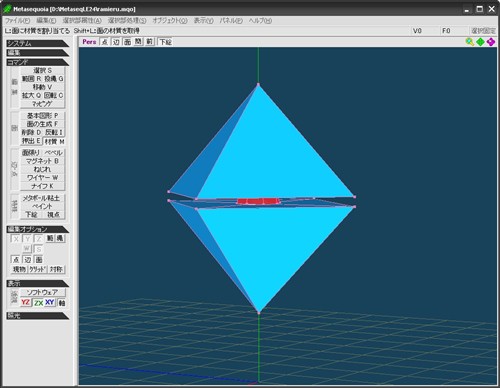Open the 編集(E) menu

[x=46, y=21]
